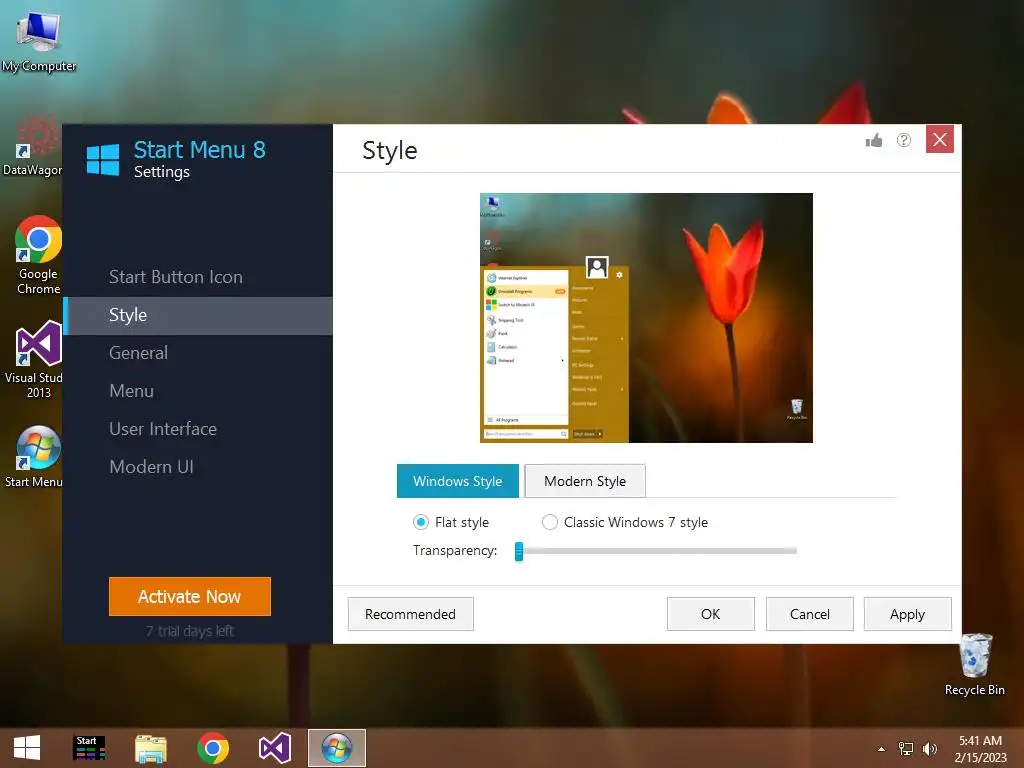The height and width of the screenshot is (768, 1024).
Task: Select the Flat style radio button
Action: click(421, 522)
